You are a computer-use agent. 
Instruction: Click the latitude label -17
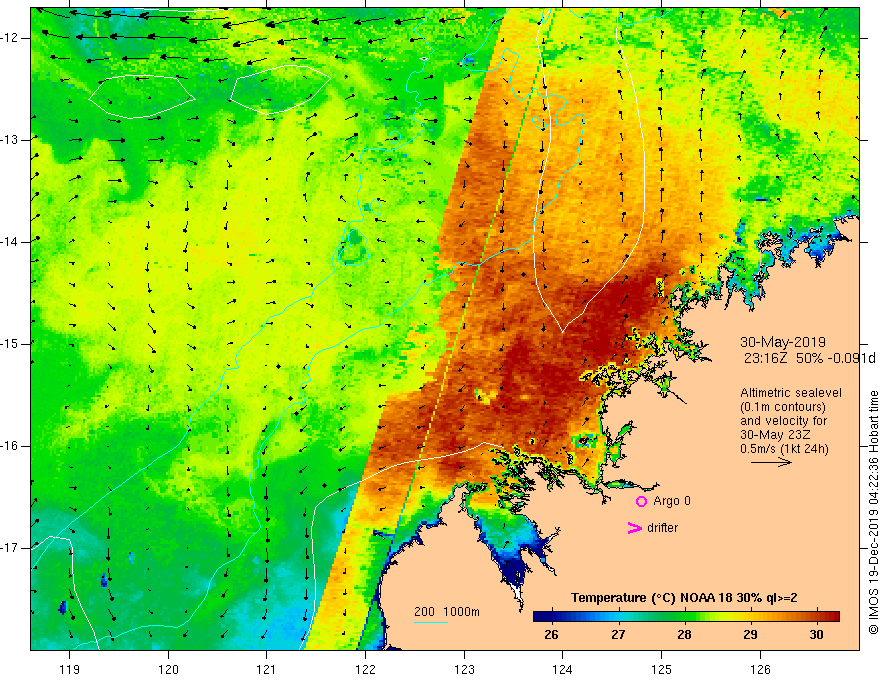point(10,548)
